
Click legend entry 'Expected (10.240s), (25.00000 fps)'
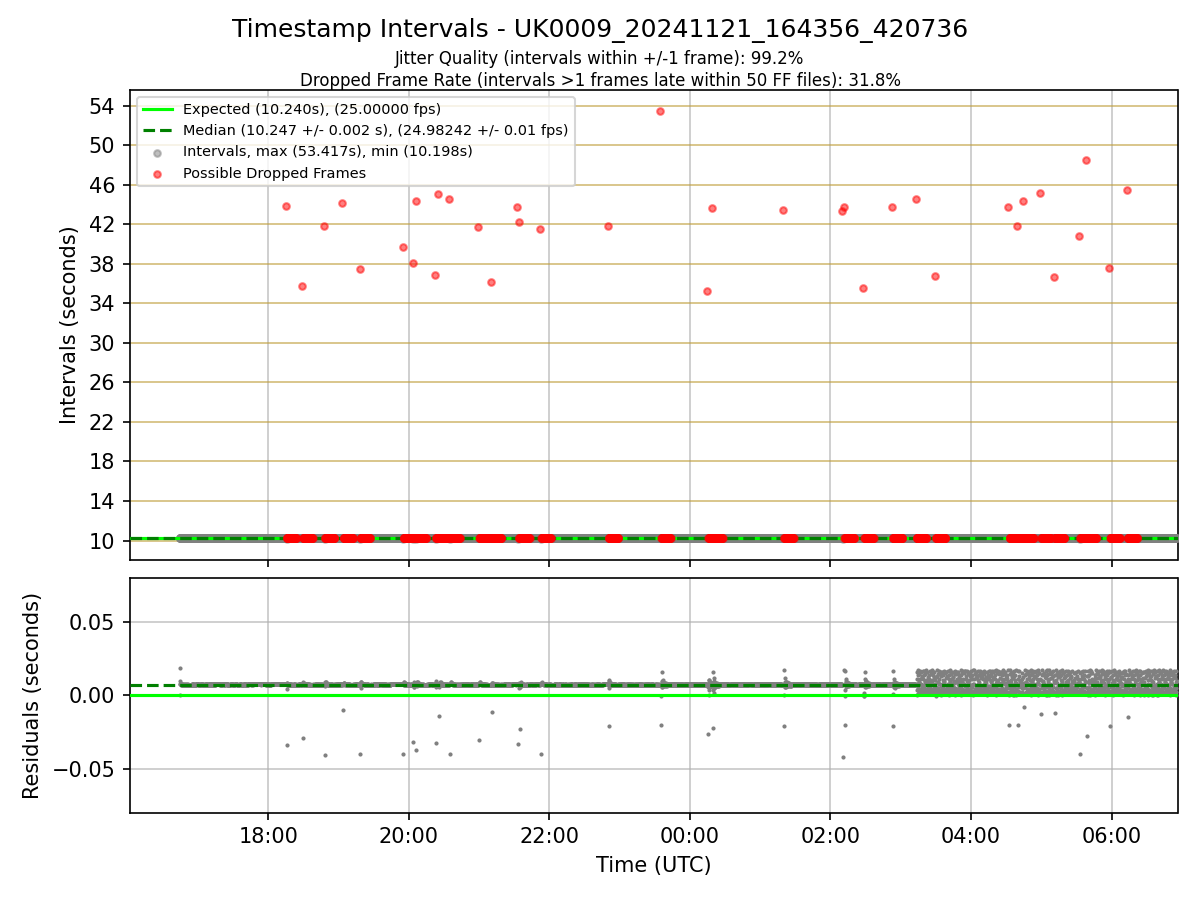click(x=312, y=109)
